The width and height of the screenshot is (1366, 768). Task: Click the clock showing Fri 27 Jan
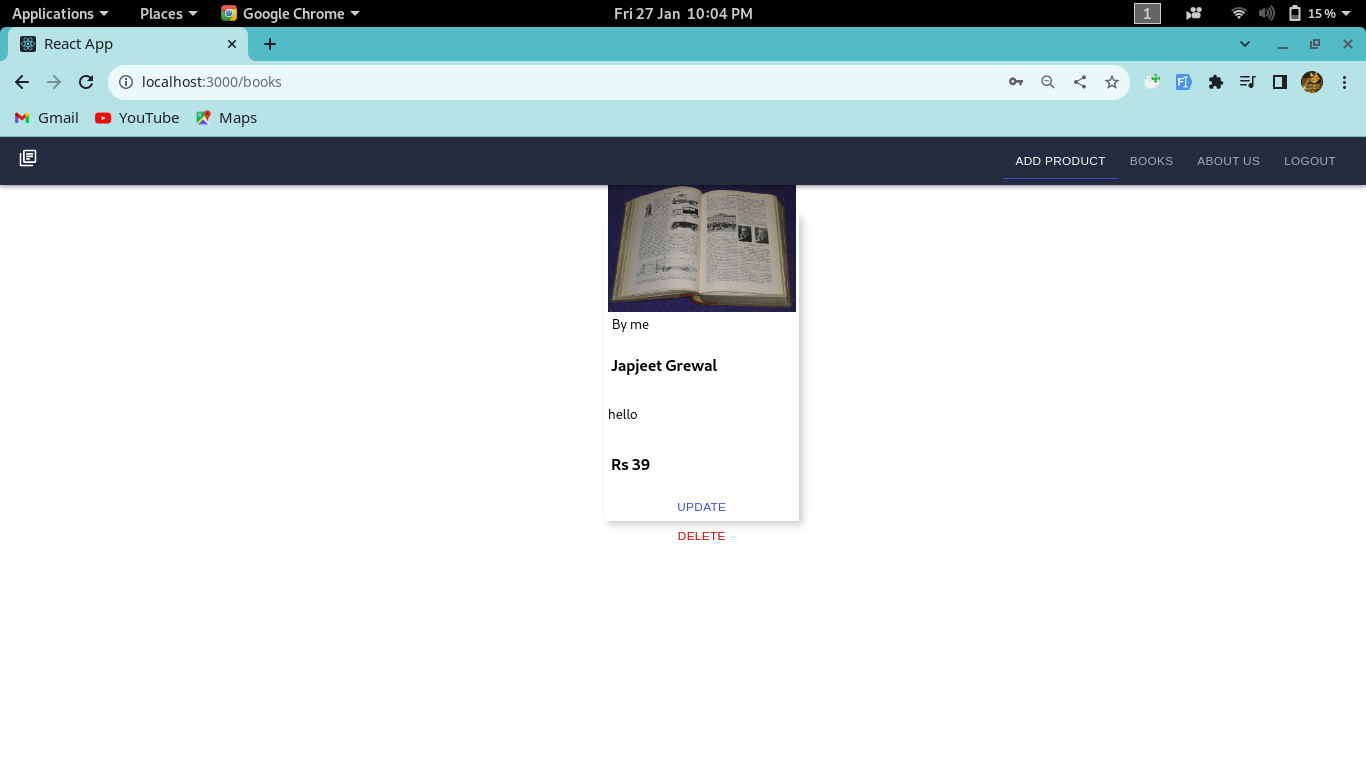tap(683, 13)
